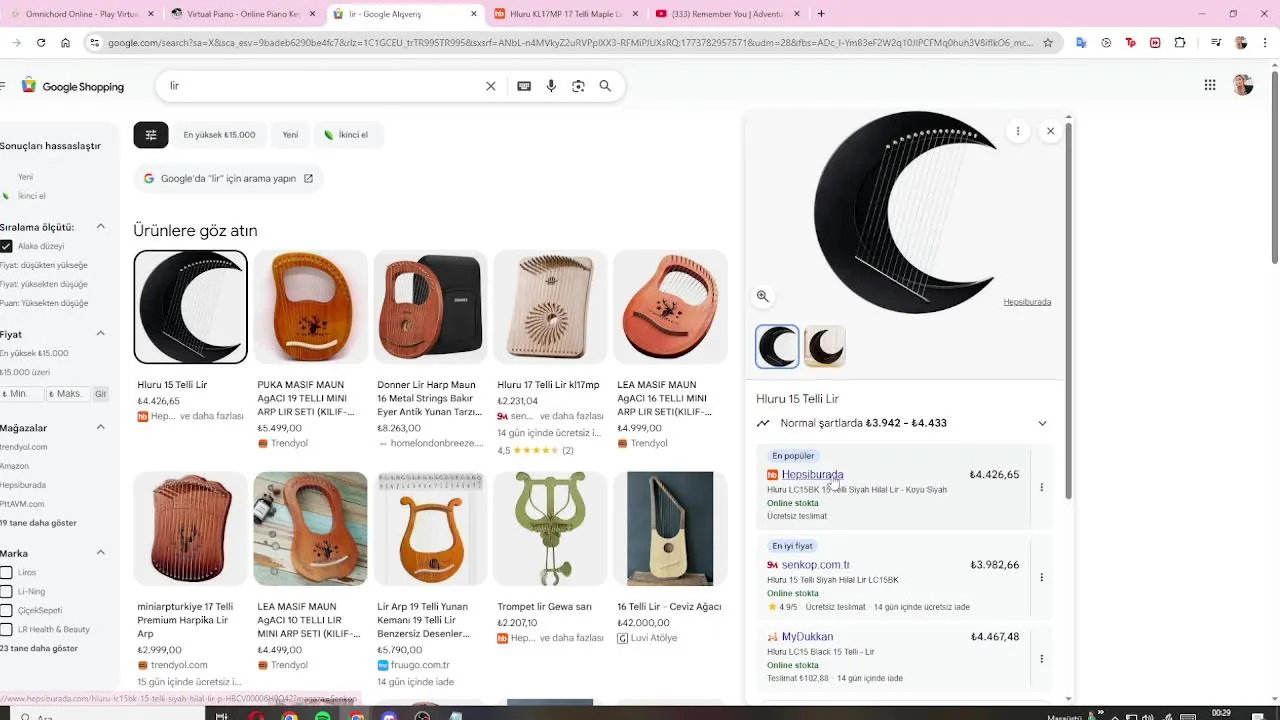This screenshot has height=720, width=1280.
Task: Collapse the Sıralama ölçütü section
Action: point(101,227)
